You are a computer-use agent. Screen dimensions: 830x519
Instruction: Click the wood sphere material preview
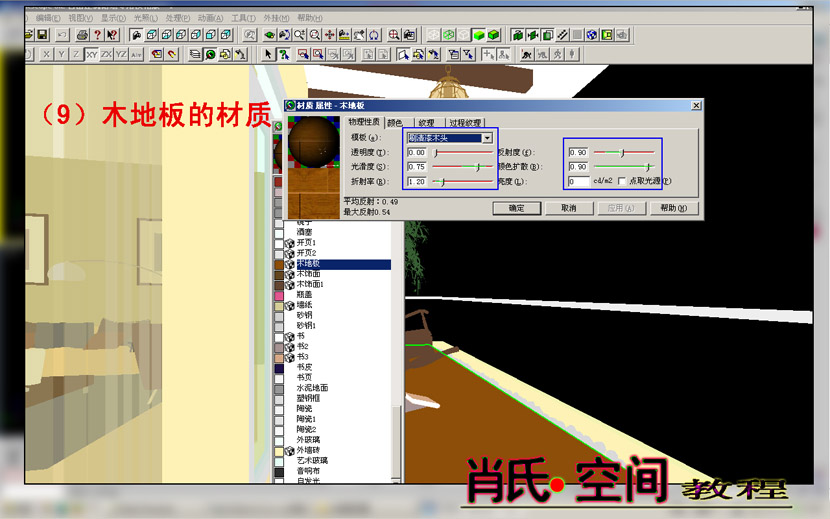click(314, 142)
